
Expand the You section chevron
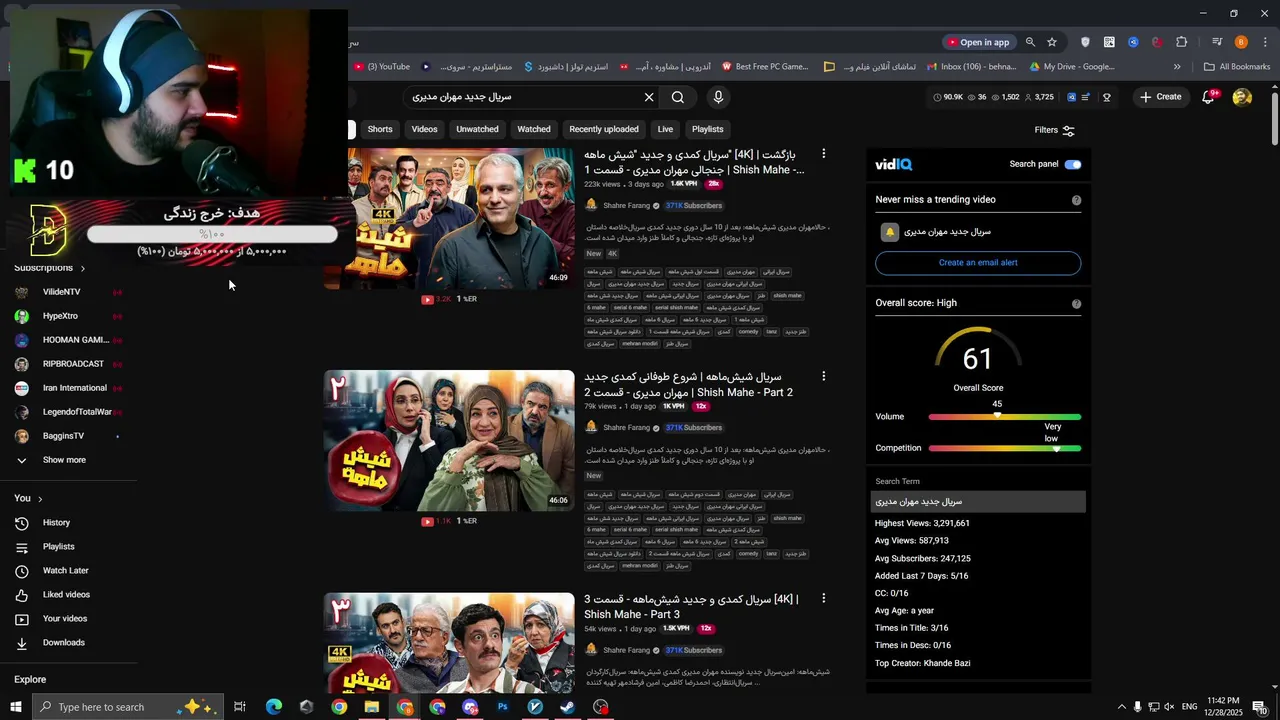coord(40,499)
